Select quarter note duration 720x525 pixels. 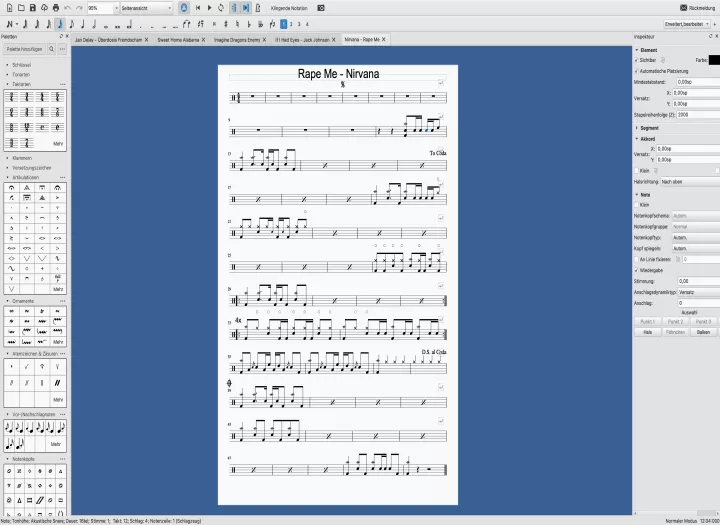click(83, 24)
